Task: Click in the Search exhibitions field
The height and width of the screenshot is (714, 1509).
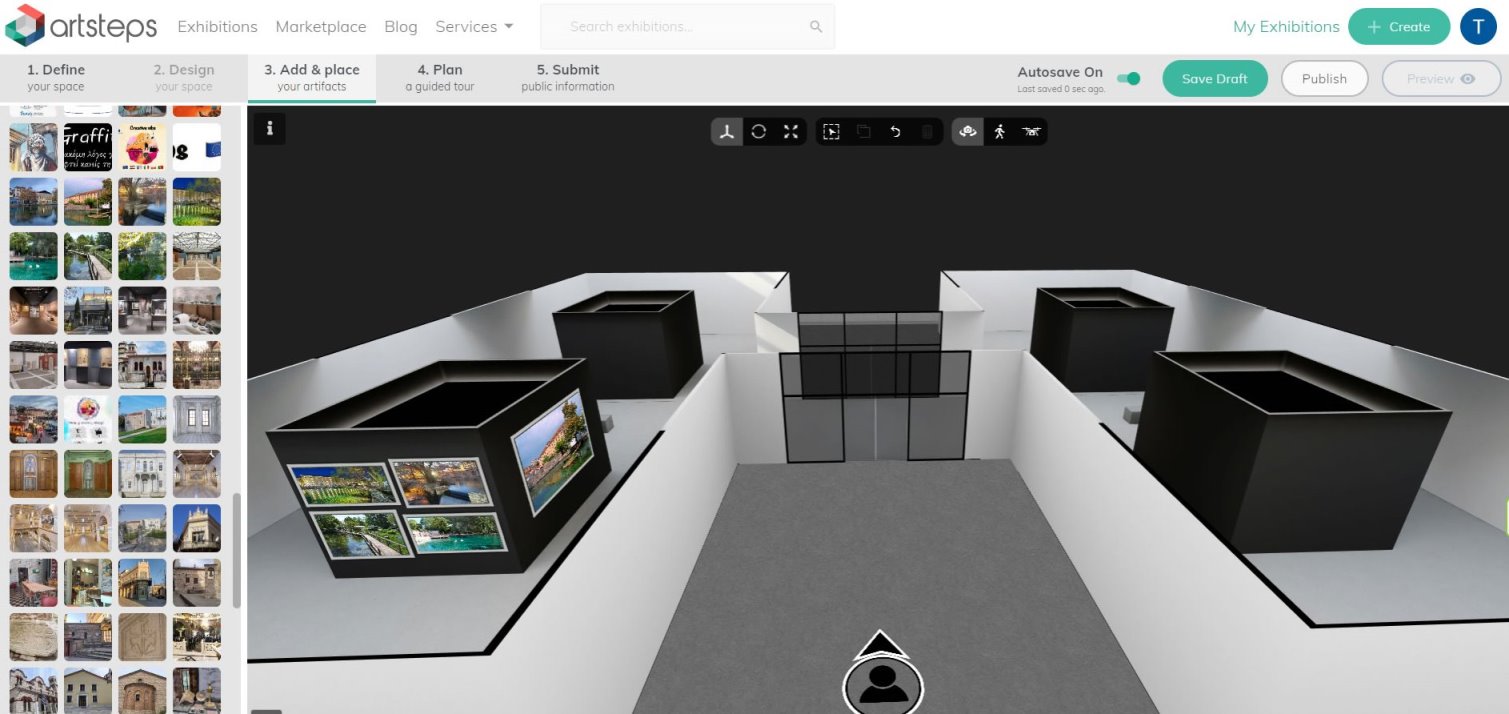Action: (687, 27)
